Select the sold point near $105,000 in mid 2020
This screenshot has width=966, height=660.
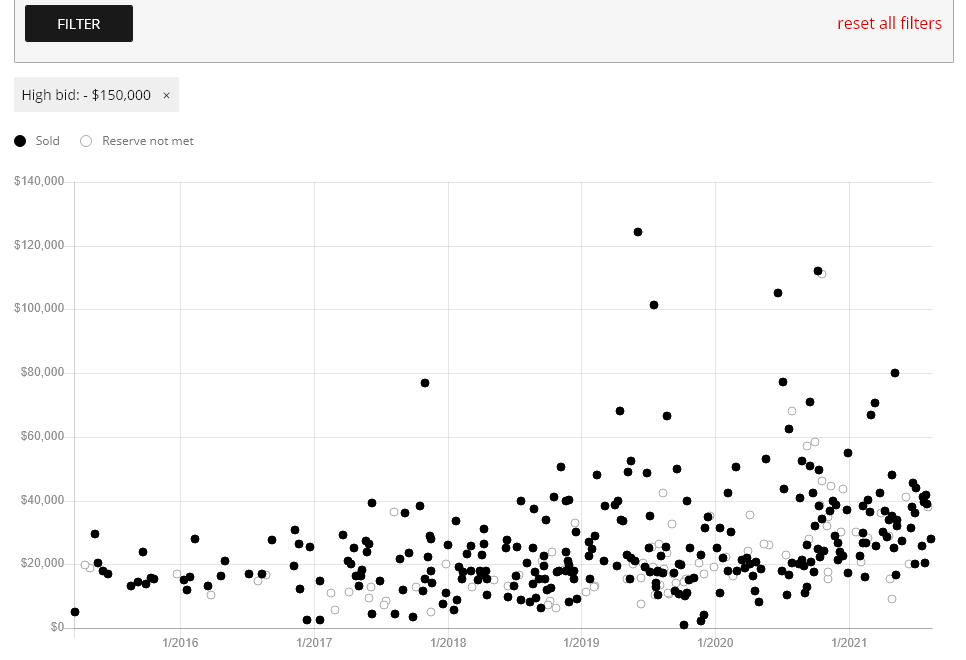coord(777,293)
